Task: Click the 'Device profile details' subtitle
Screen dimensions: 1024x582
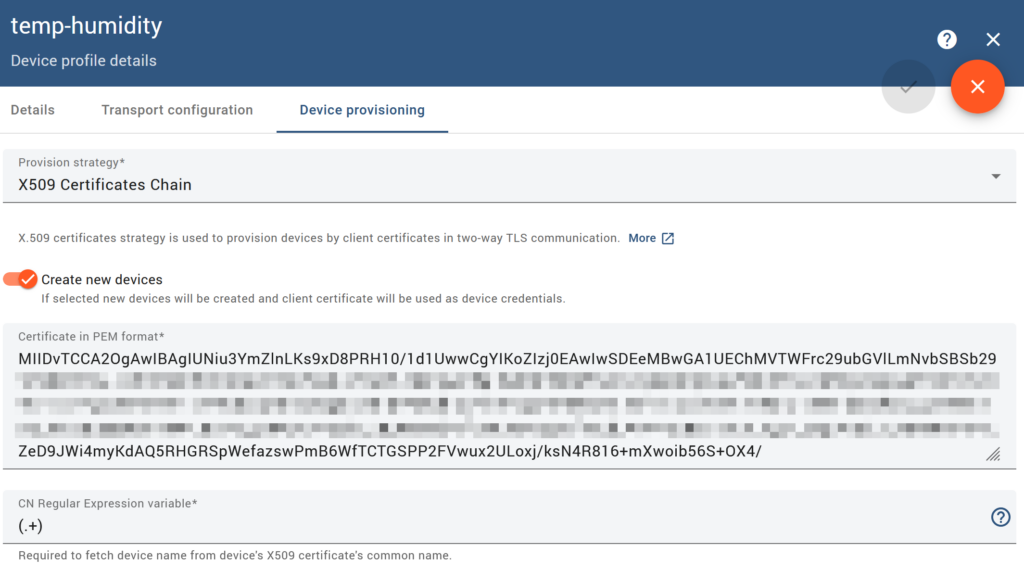Action: 84,61
